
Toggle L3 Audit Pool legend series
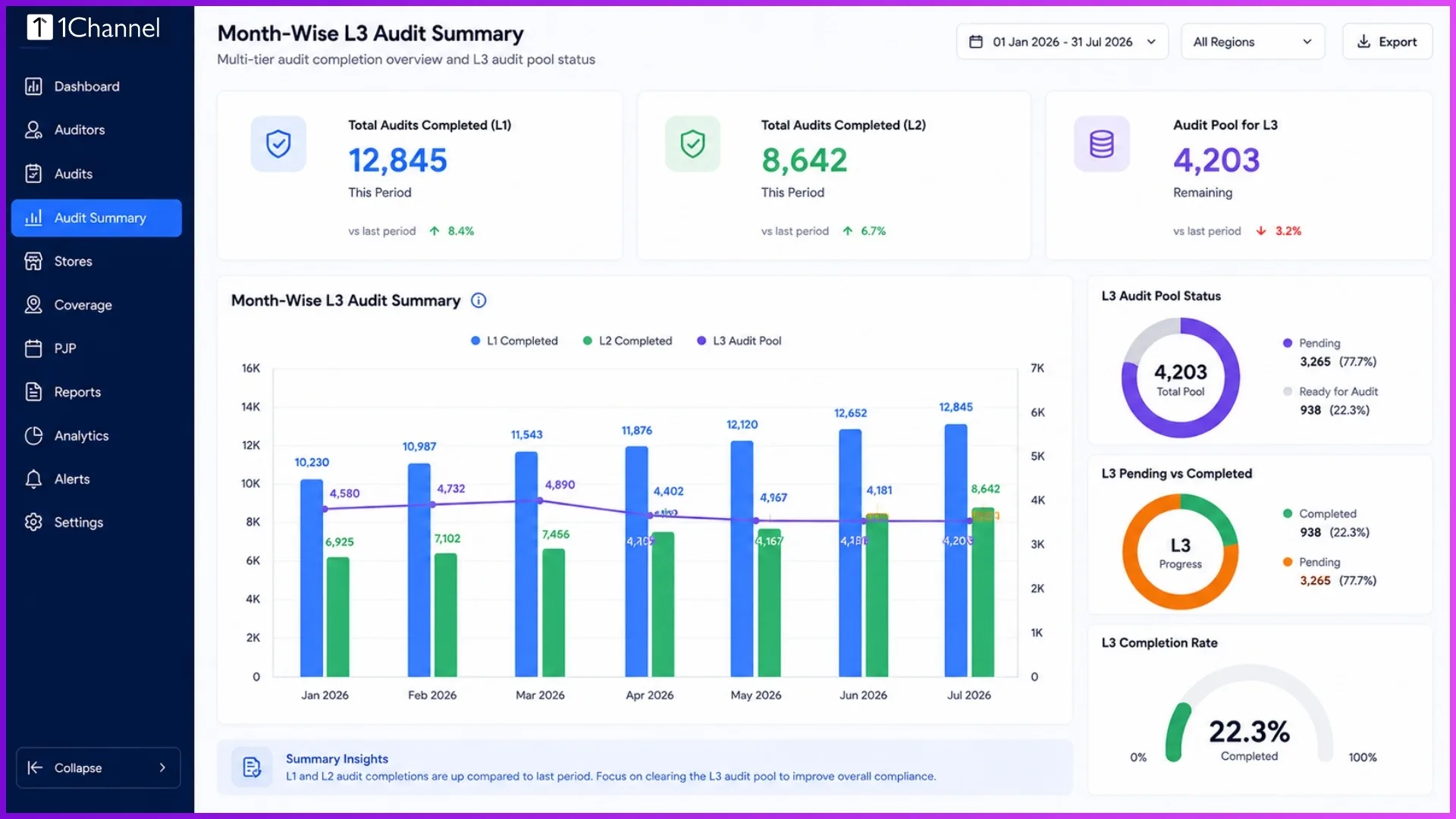coord(739,340)
